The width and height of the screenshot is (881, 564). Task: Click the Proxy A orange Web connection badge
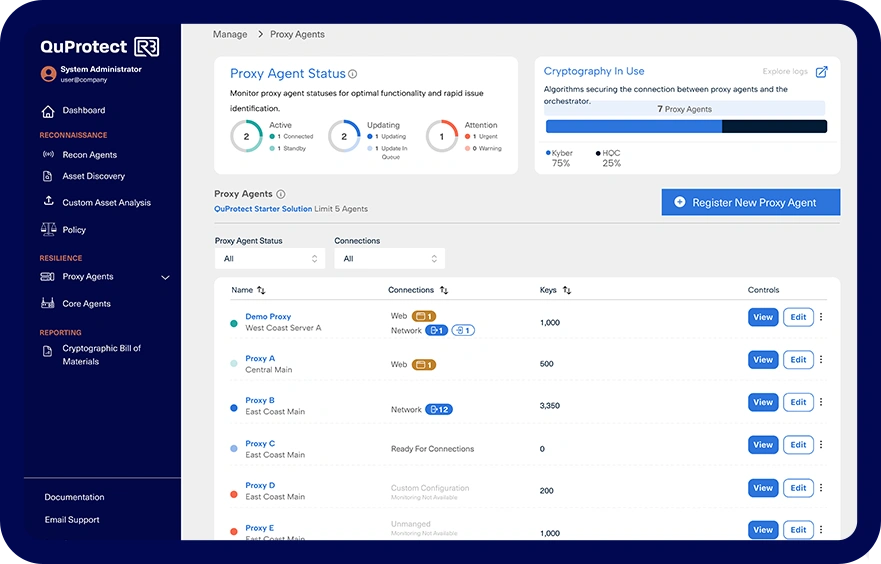coord(424,365)
